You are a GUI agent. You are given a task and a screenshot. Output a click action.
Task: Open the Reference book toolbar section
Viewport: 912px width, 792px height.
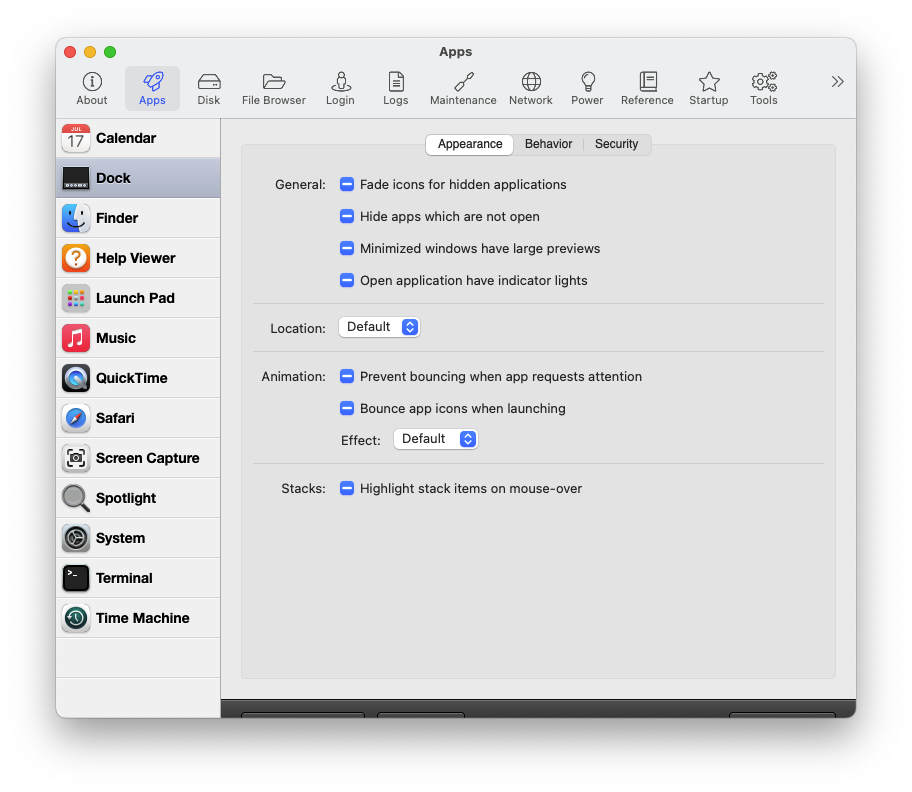coord(647,88)
